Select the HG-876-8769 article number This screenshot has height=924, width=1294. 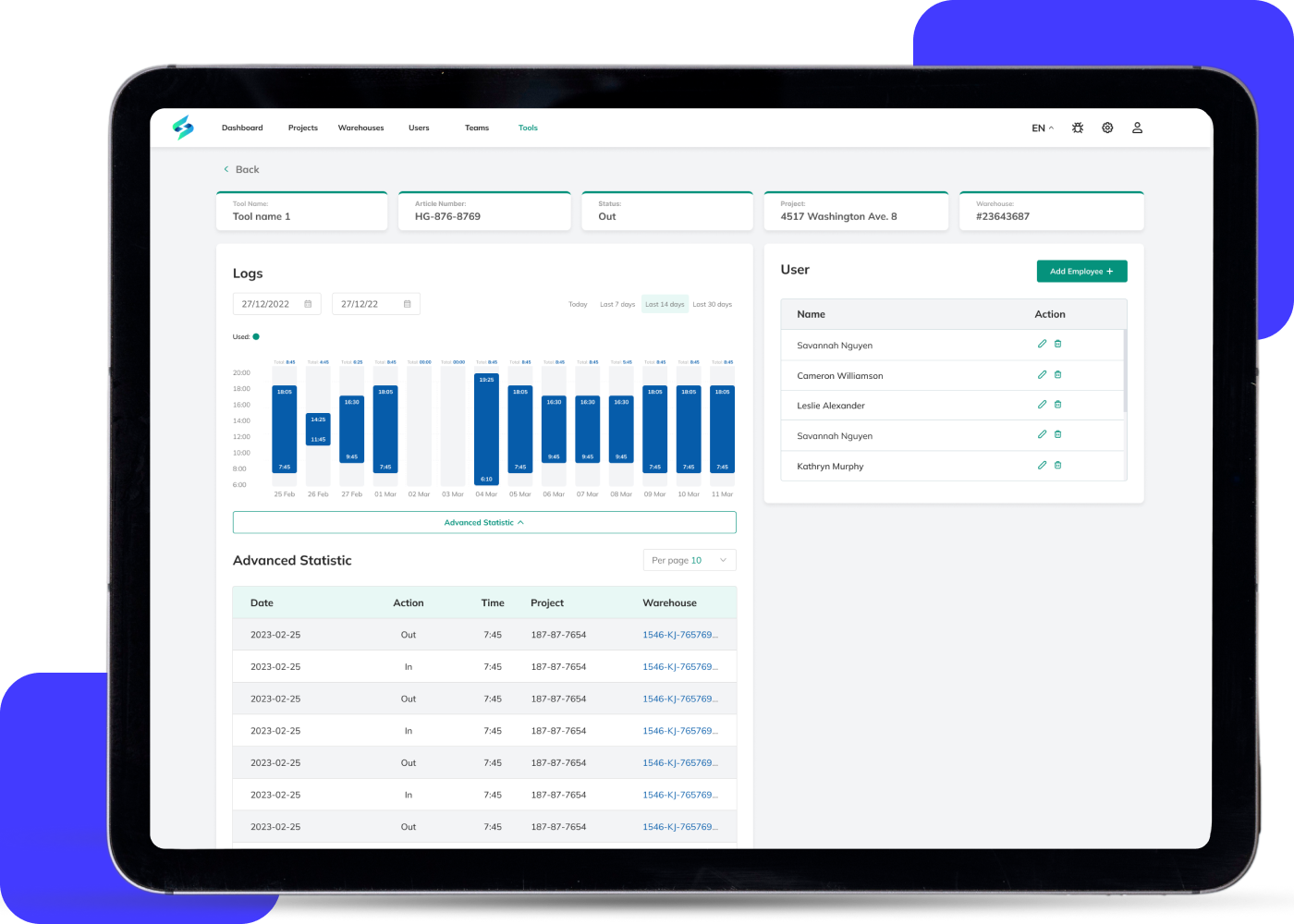point(447,216)
